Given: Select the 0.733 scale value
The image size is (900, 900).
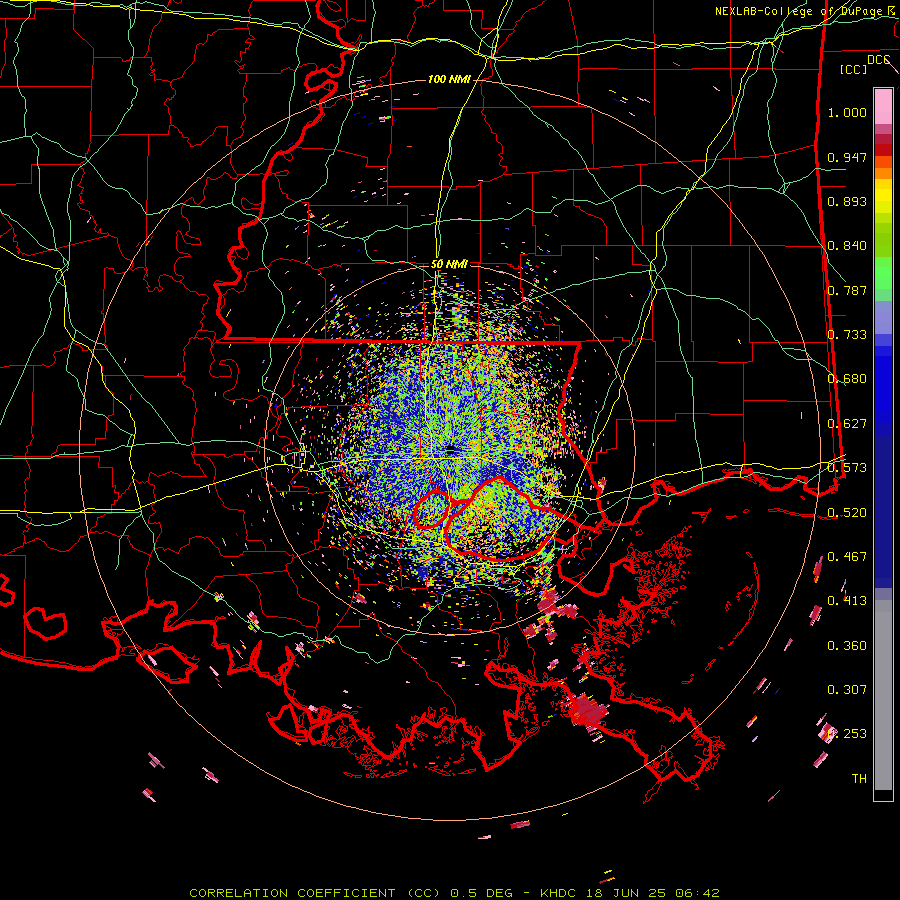Looking at the screenshot, I should click(x=847, y=335).
